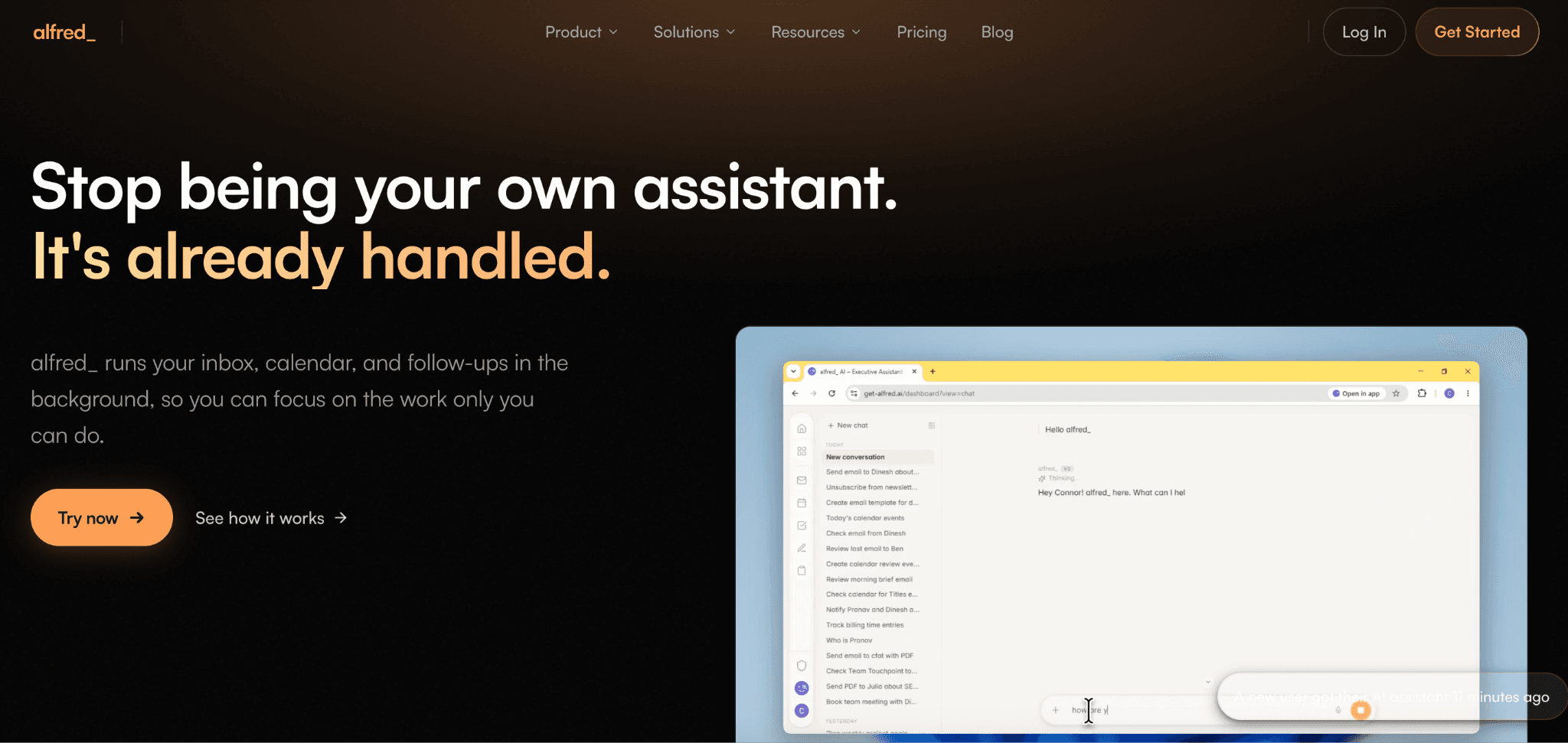This screenshot has width=1568, height=743.
Task: Click the orange Try now button
Action: click(102, 517)
